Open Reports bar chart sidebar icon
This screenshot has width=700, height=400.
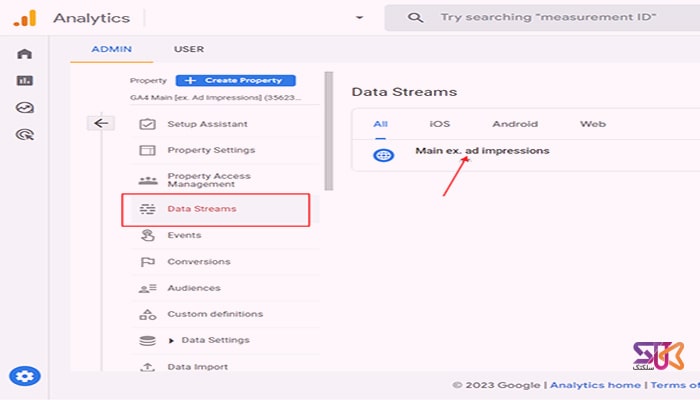tap(25, 81)
